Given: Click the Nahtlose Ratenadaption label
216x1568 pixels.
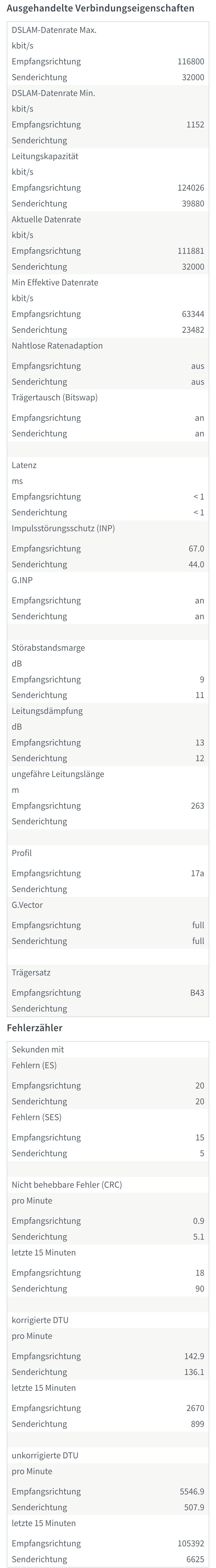Looking at the screenshot, I should pyautogui.click(x=57, y=346).
